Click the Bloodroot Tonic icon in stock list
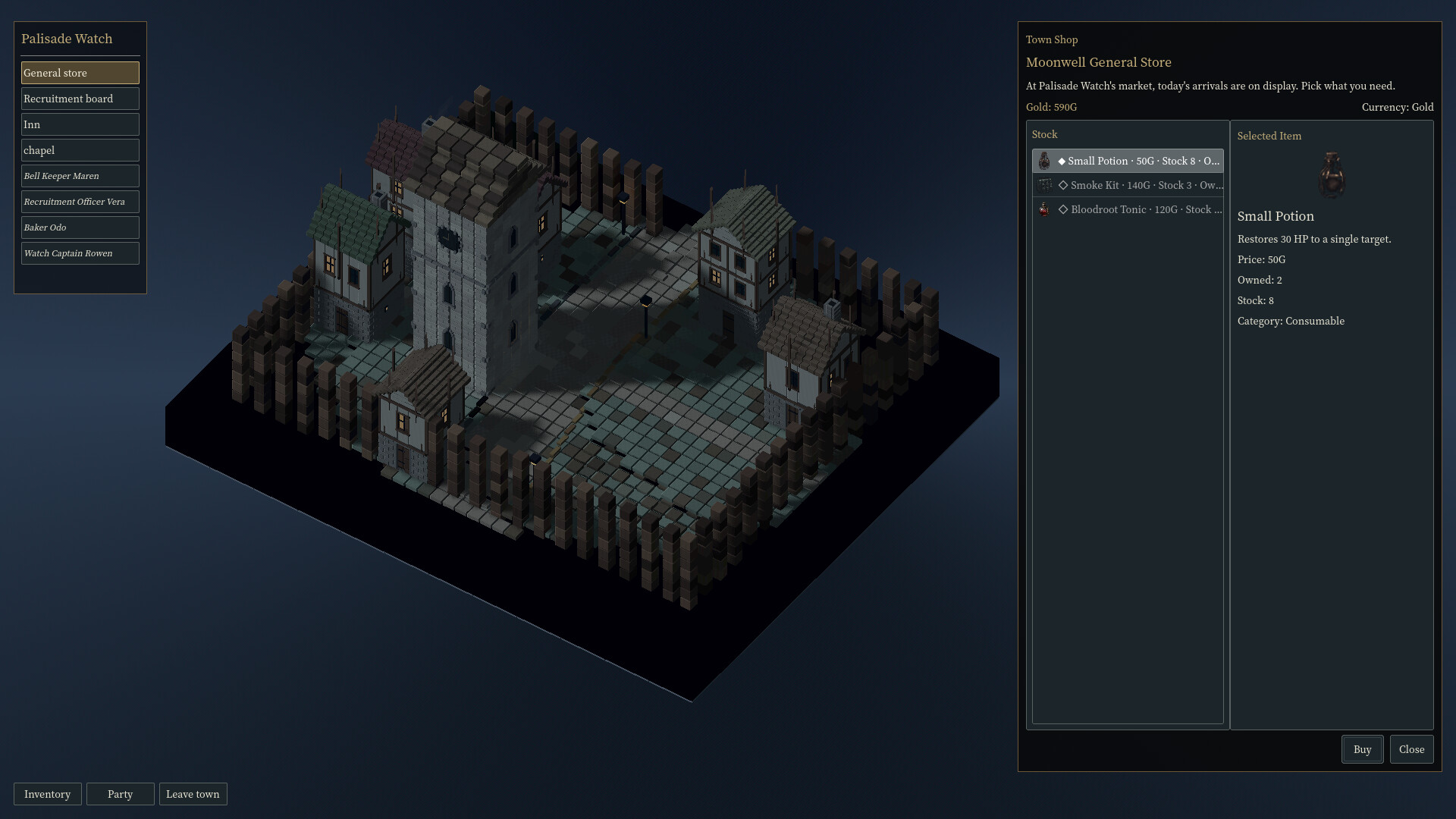The width and height of the screenshot is (1456, 819). pyautogui.click(x=1044, y=209)
